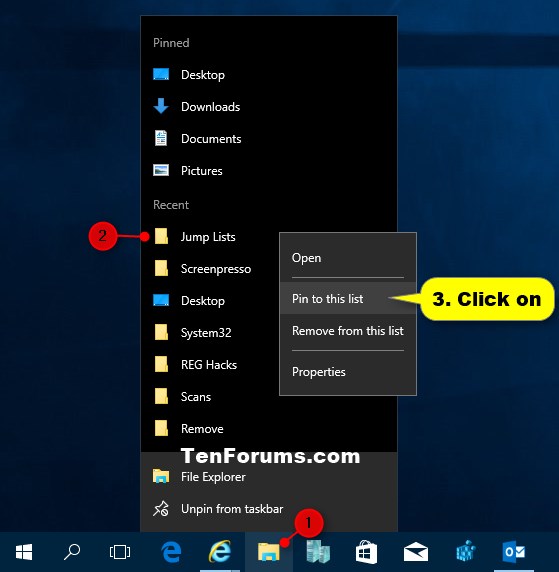This screenshot has width=559, height=572.
Task: Click the File Explorer jump list icon
Action: (x=161, y=476)
